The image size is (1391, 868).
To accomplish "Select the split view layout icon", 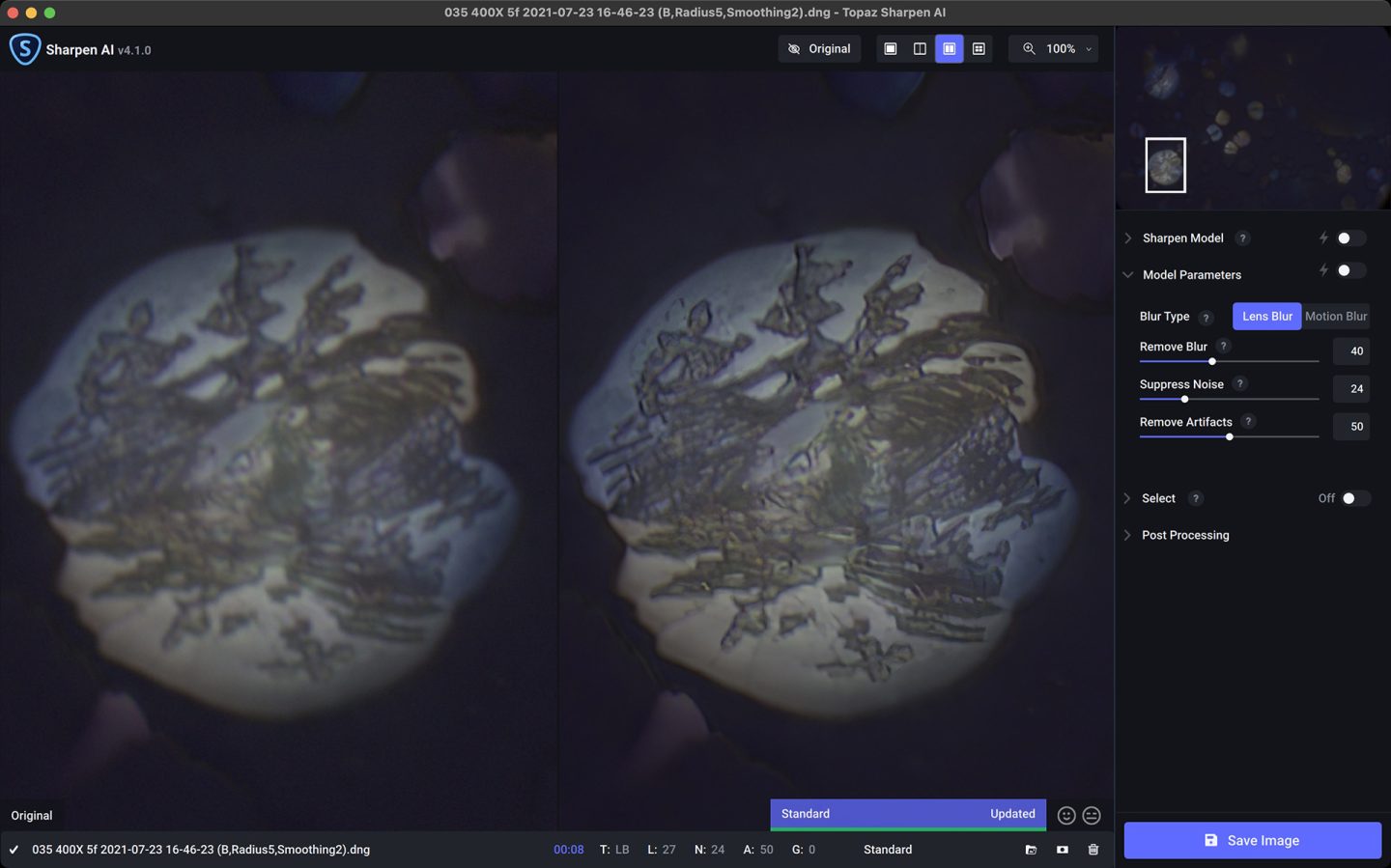I will coord(920,48).
